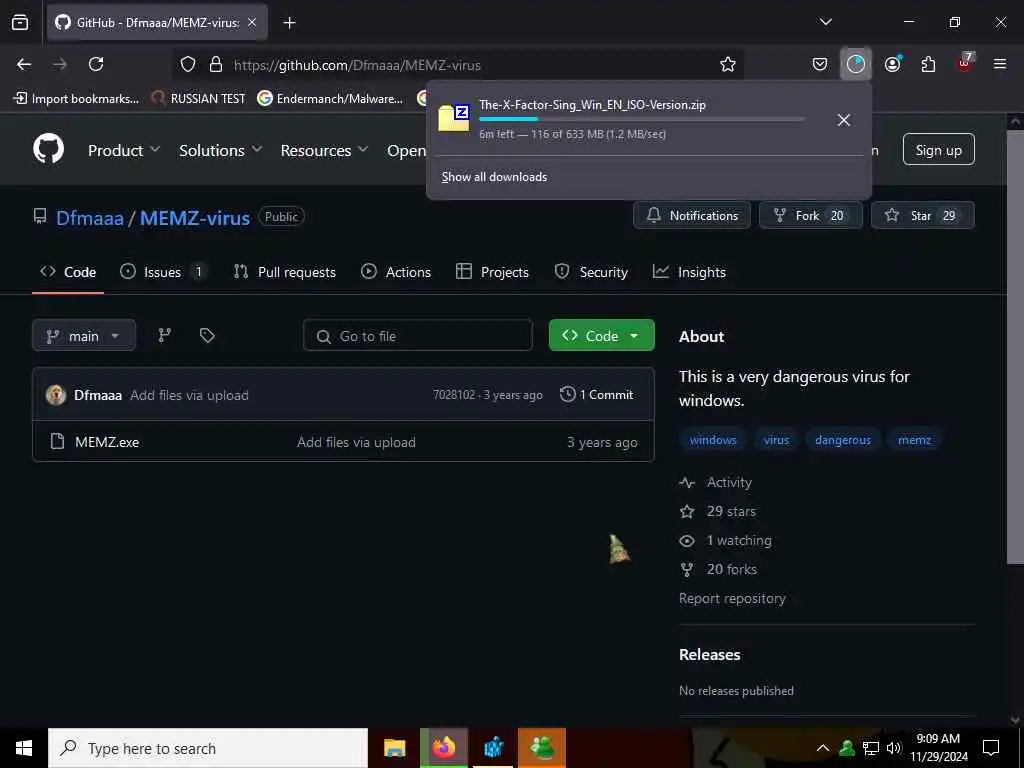Open the green Code dropdown
Image resolution: width=1024 pixels, height=768 pixels.
(x=601, y=336)
